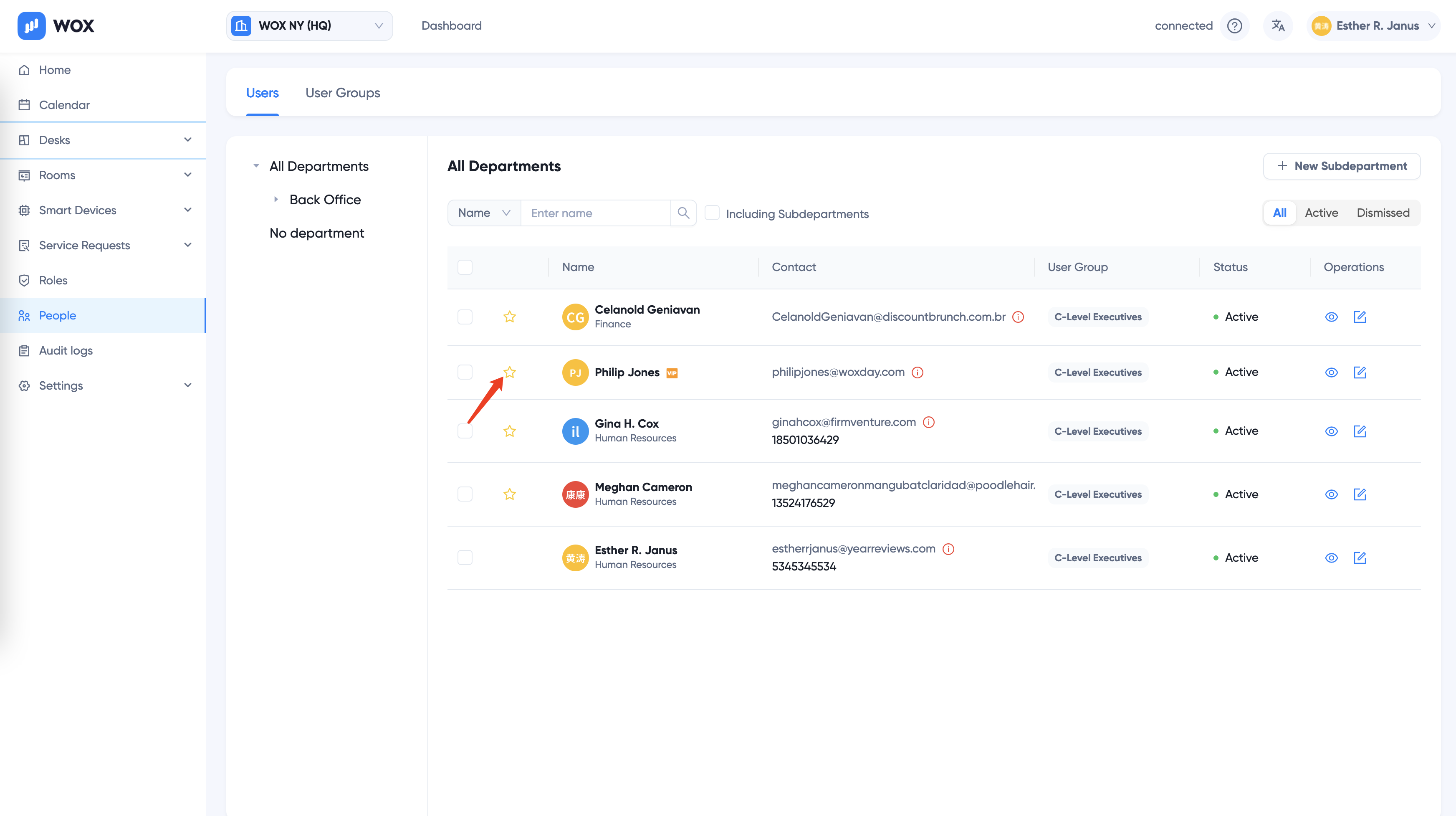This screenshot has height=816, width=1456.
Task: View details eye icon for Philip Jones
Action: 1332,372
